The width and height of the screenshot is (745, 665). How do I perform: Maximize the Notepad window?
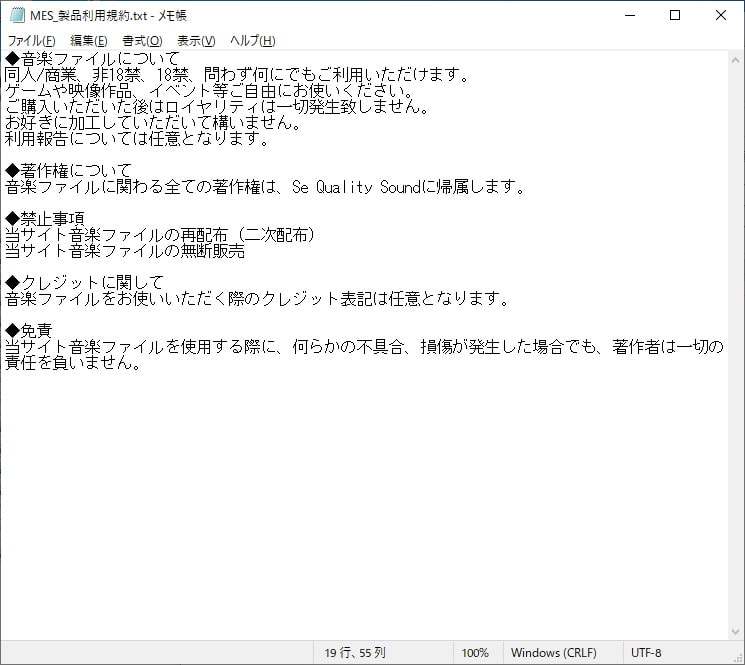coord(674,15)
